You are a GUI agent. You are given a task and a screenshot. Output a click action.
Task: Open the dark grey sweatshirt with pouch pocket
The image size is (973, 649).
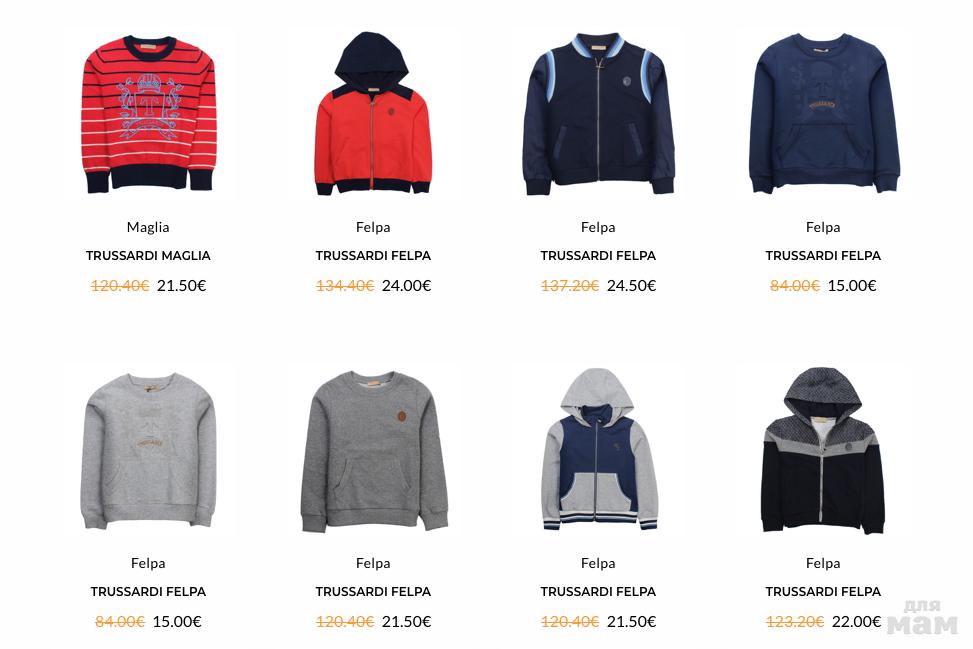[x=373, y=452]
